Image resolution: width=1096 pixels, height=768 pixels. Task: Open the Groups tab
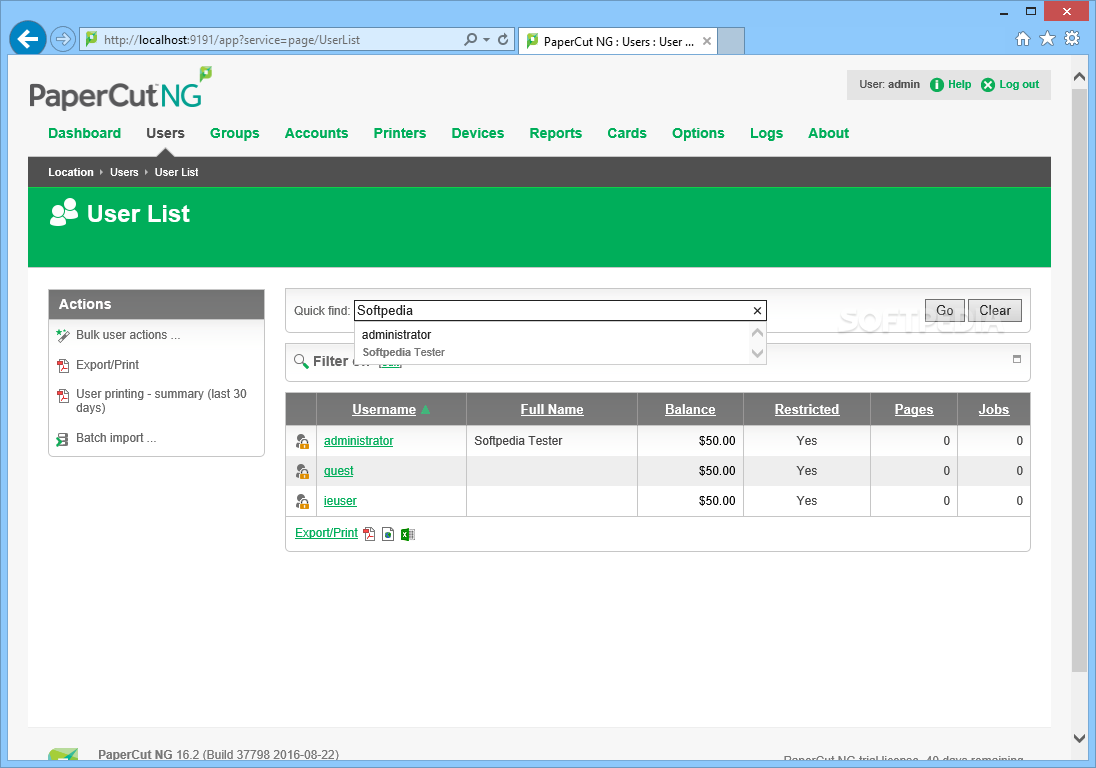[x=234, y=133]
